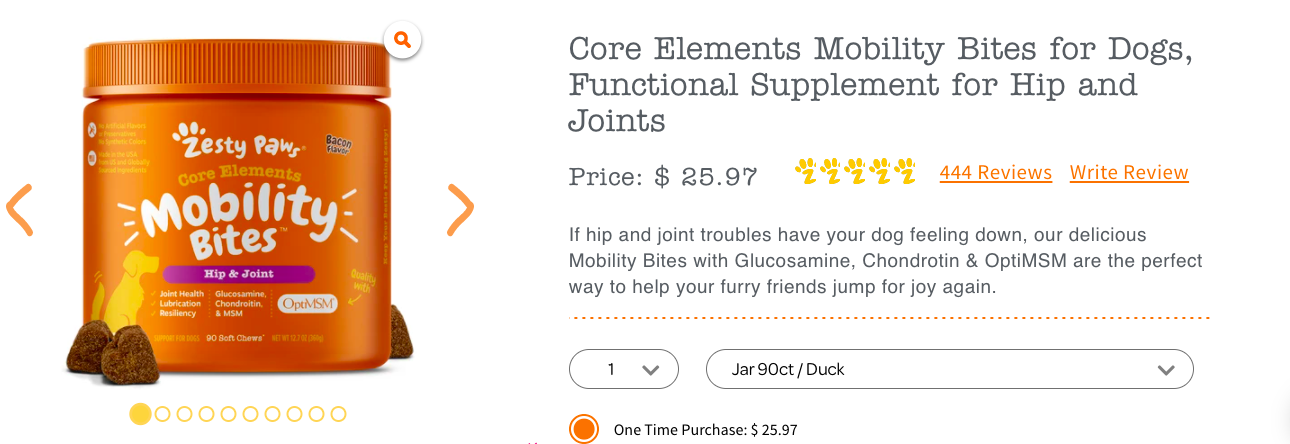Select the One Time Purchase radio button
This screenshot has width=1290, height=444.
[x=584, y=429]
